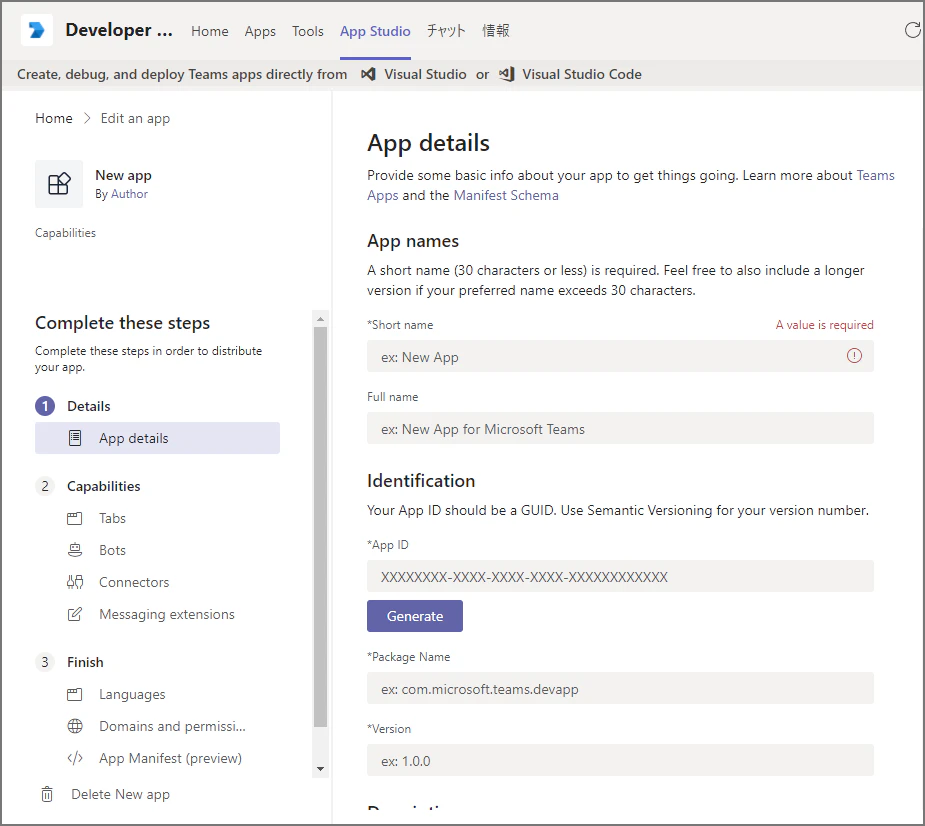Select Languages under Finish

[132, 694]
